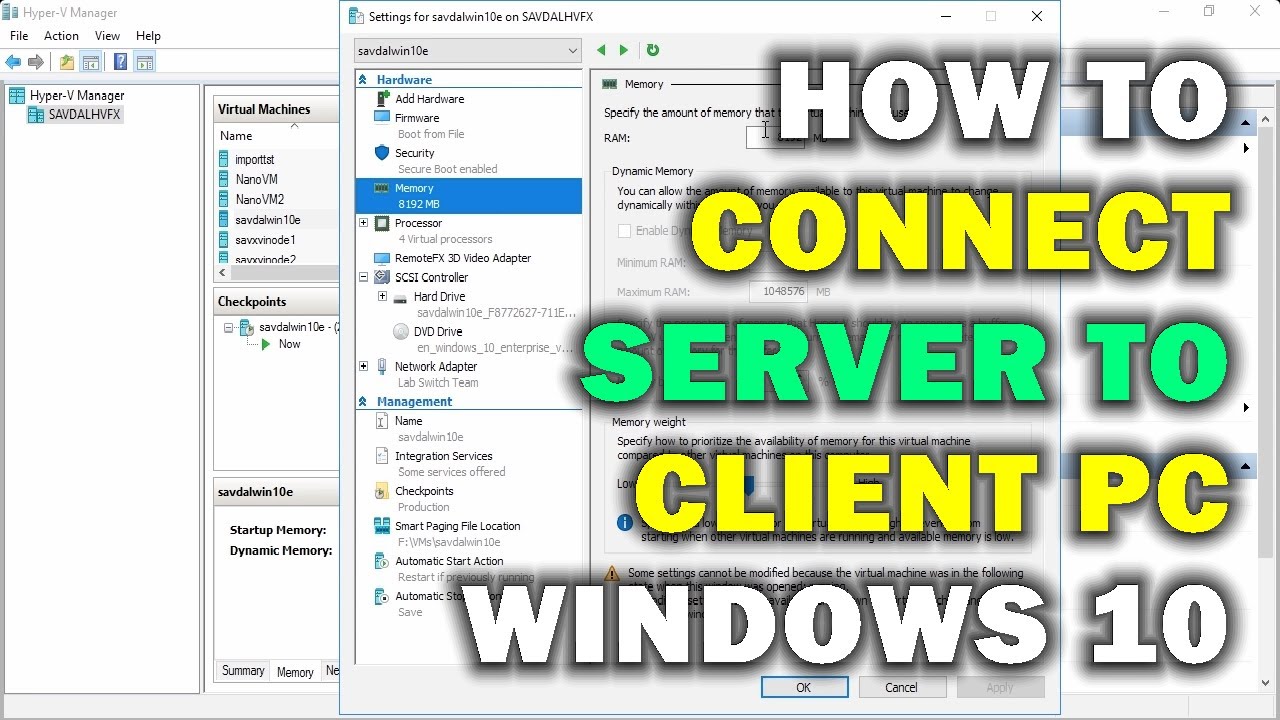Select Add Hardware in the settings tree
This screenshot has height=720, width=1280.
tap(429, 99)
